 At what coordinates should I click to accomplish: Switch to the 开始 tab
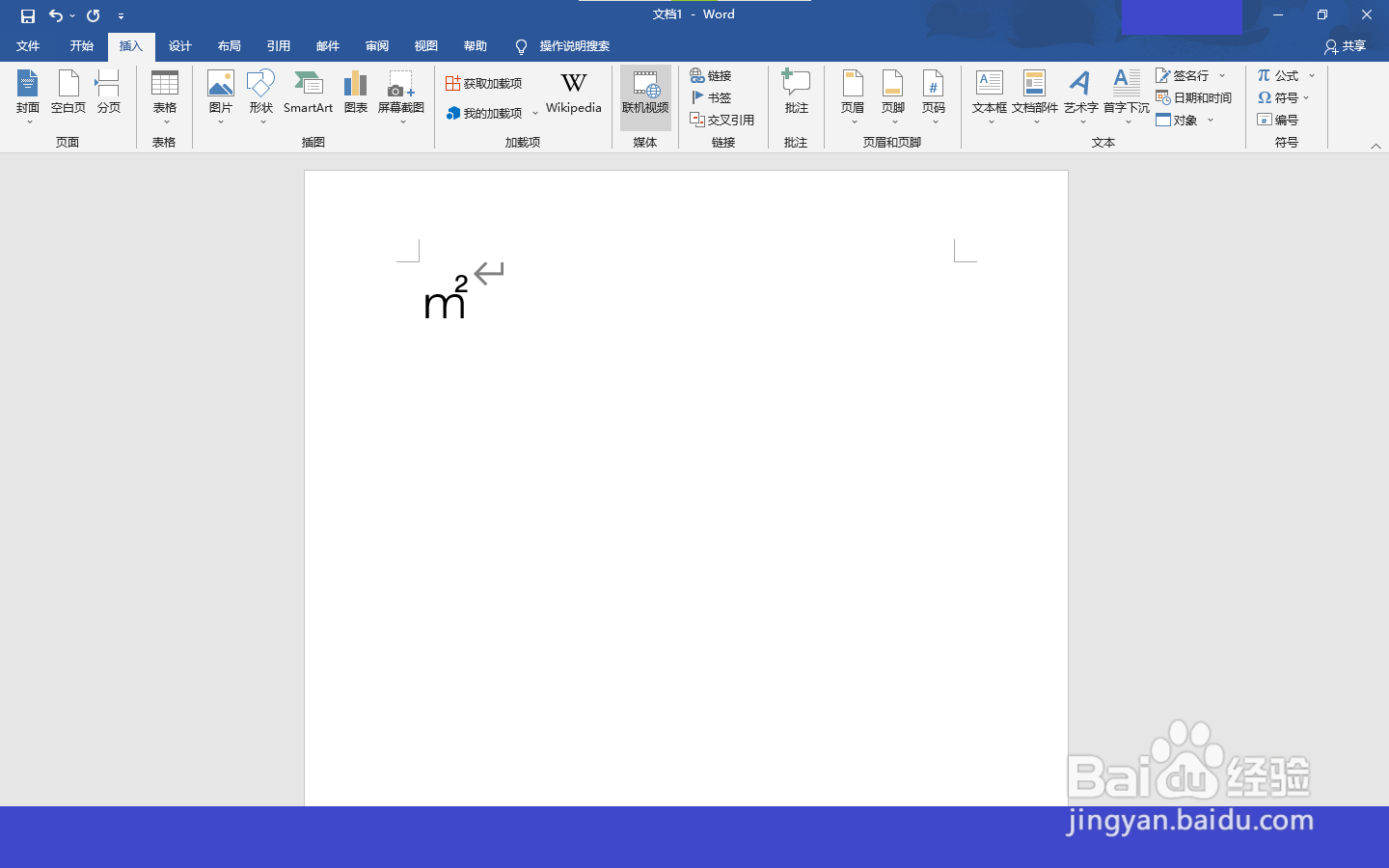(x=82, y=46)
